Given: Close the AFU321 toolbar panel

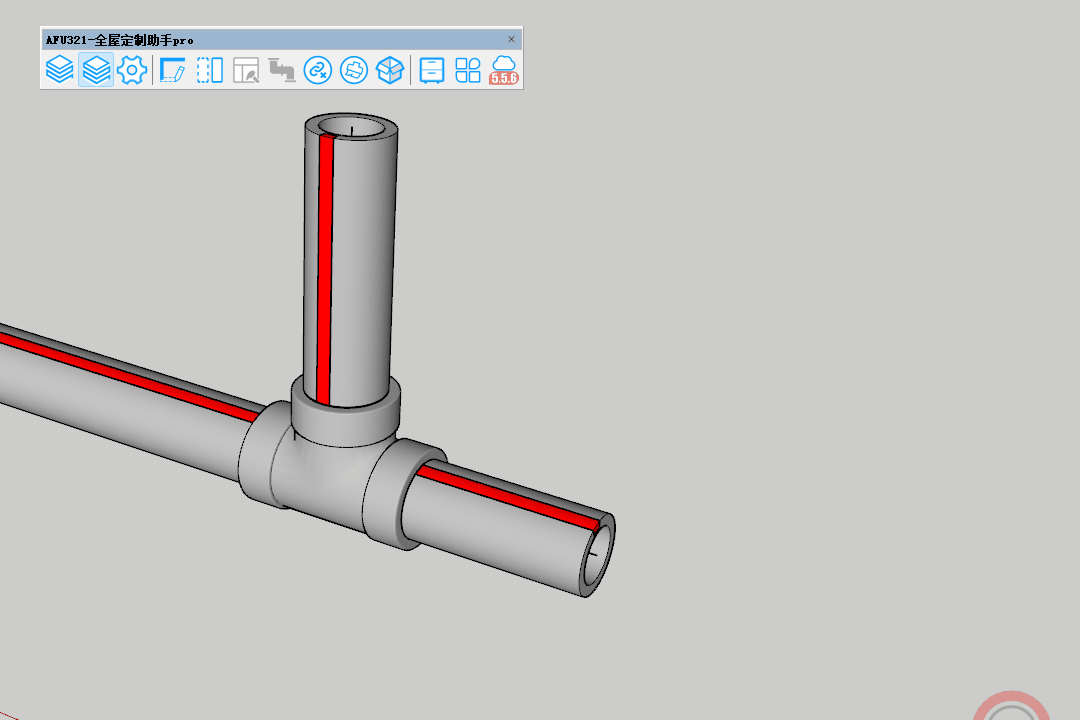Looking at the screenshot, I should click(x=512, y=40).
